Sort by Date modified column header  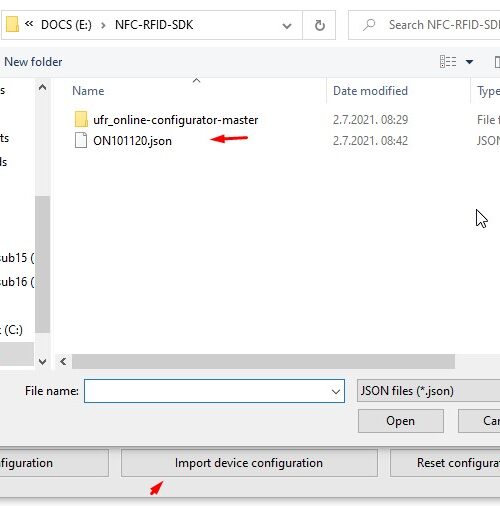370,91
